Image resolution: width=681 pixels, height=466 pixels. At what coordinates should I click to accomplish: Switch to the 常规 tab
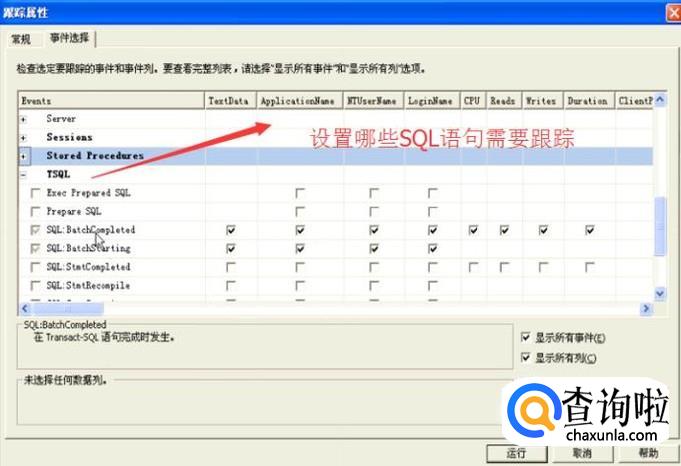pyautogui.click(x=21, y=39)
